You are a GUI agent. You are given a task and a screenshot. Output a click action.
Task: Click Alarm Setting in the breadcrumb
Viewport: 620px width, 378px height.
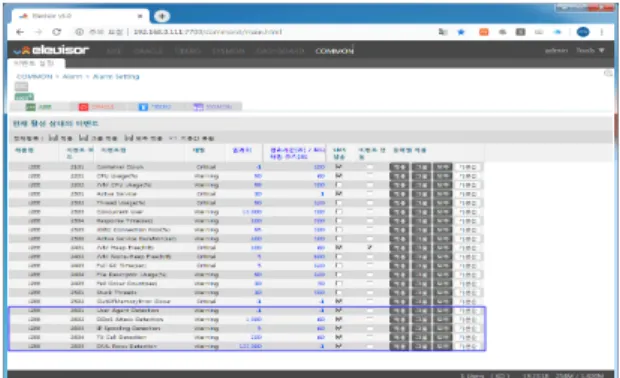[x=116, y=76]
